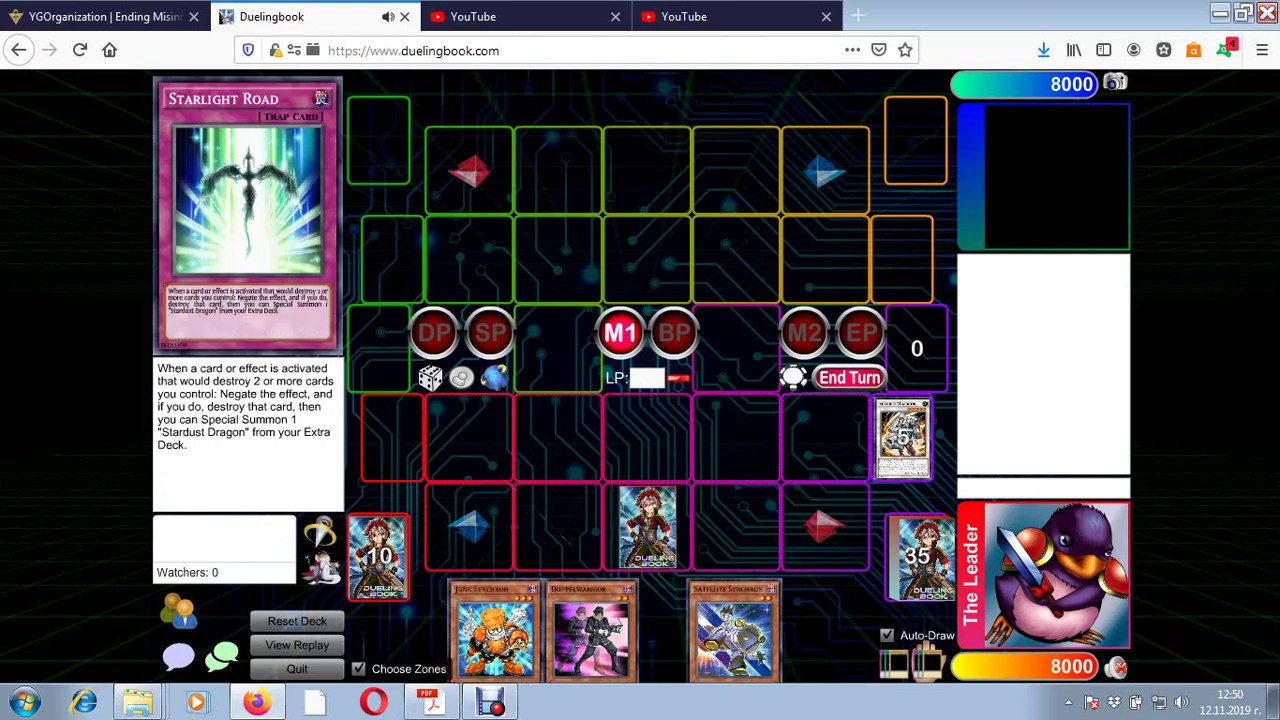Select the M1 main phase button
The image size is (1280, 720).
[x=620, y=334]
